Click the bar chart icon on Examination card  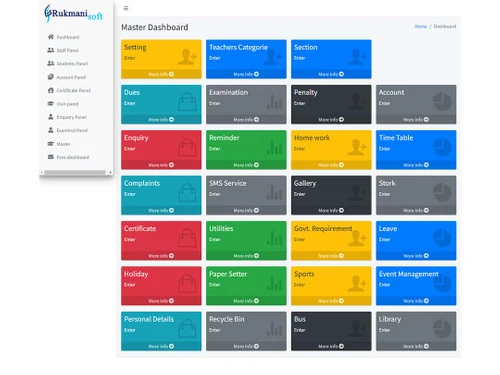(x=274, y=102)
